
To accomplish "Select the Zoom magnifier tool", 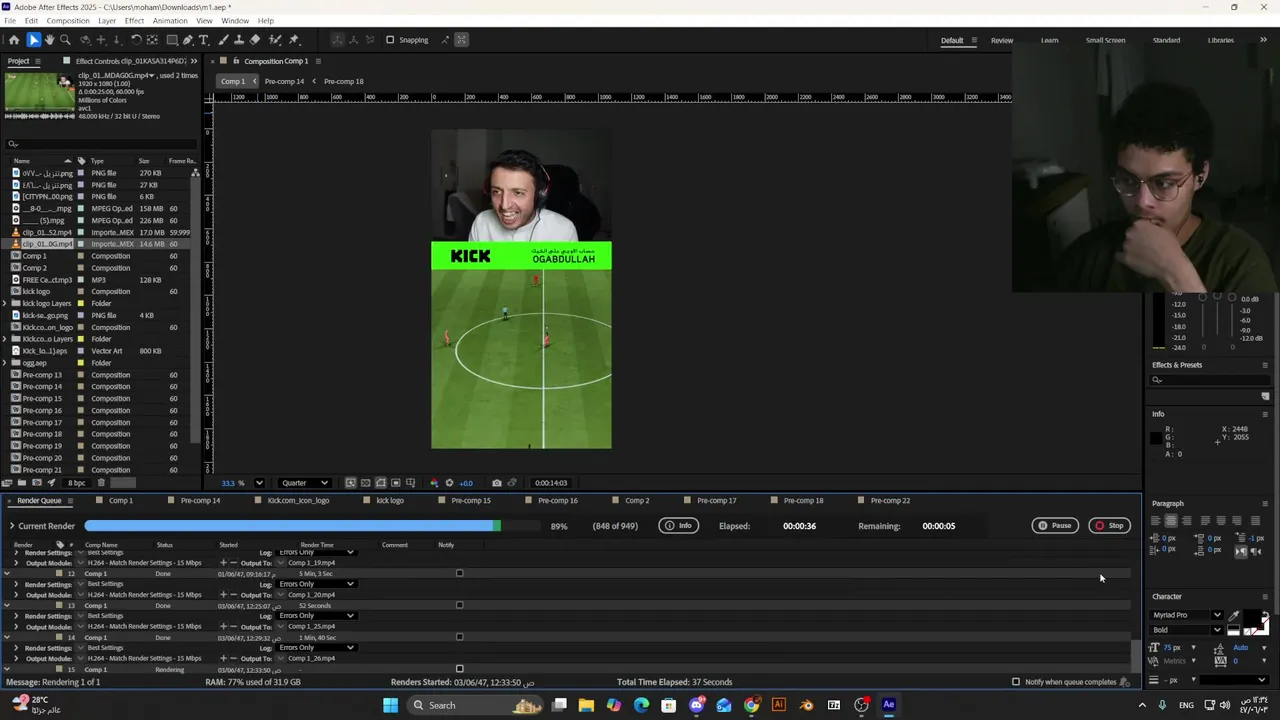I will coord(65,40).
